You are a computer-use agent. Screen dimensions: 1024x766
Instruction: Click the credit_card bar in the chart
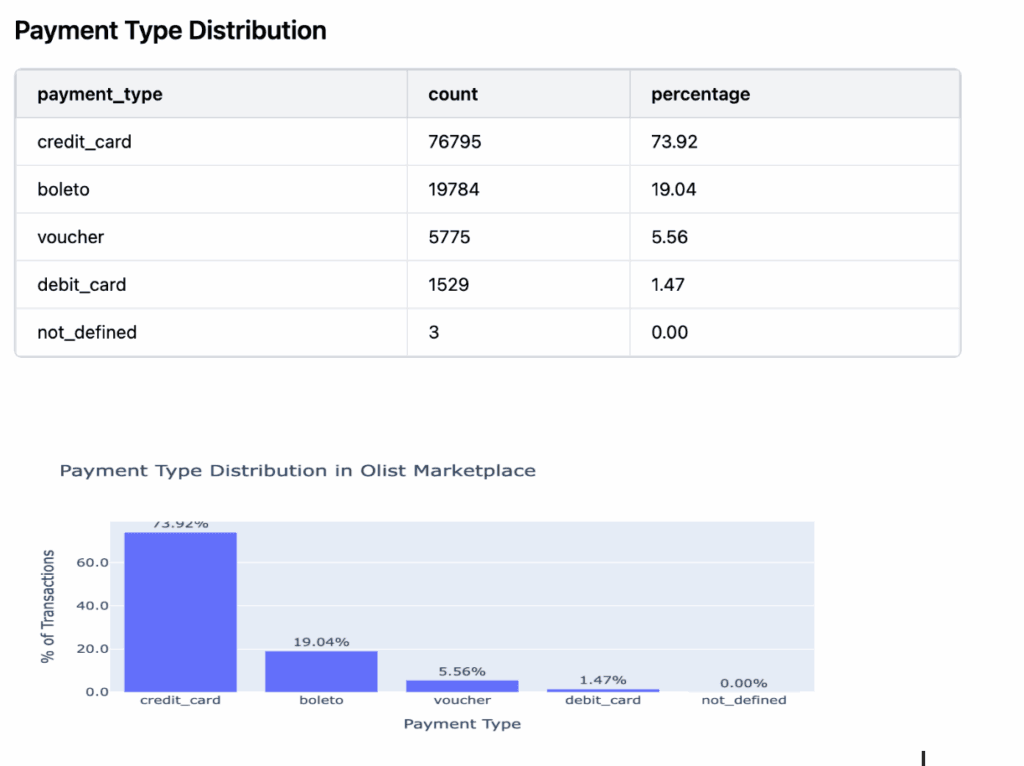click(x=180, y=610)
